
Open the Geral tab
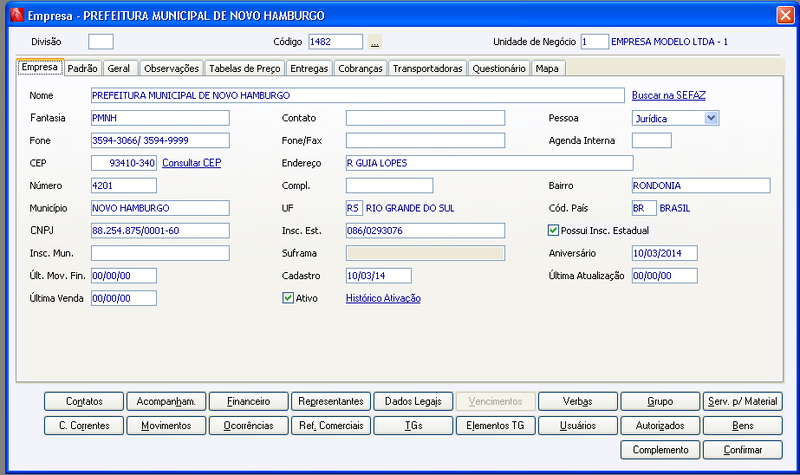tap(119, 68)
